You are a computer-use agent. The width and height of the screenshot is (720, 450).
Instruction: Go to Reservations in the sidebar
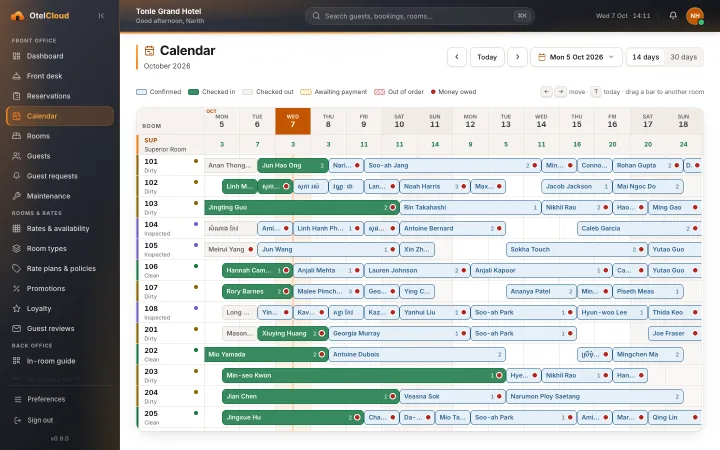tap(60, 96)
